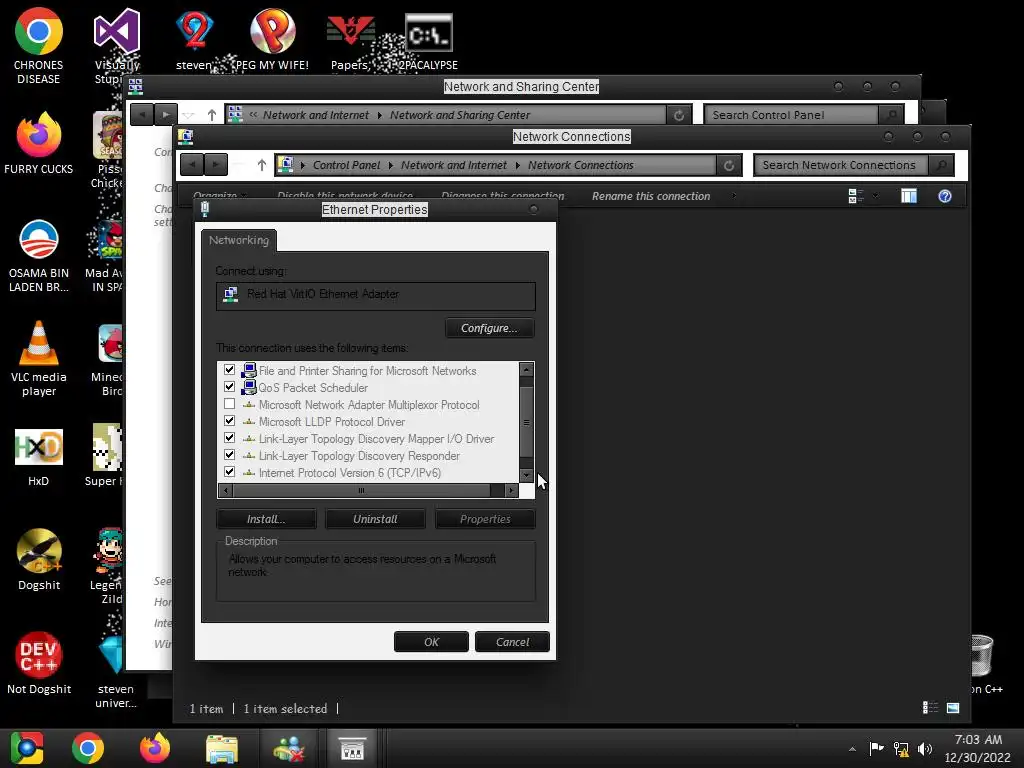This screenshot has height=768, width=1024.
Task: Click the Uninstall button
Action: 375,519
